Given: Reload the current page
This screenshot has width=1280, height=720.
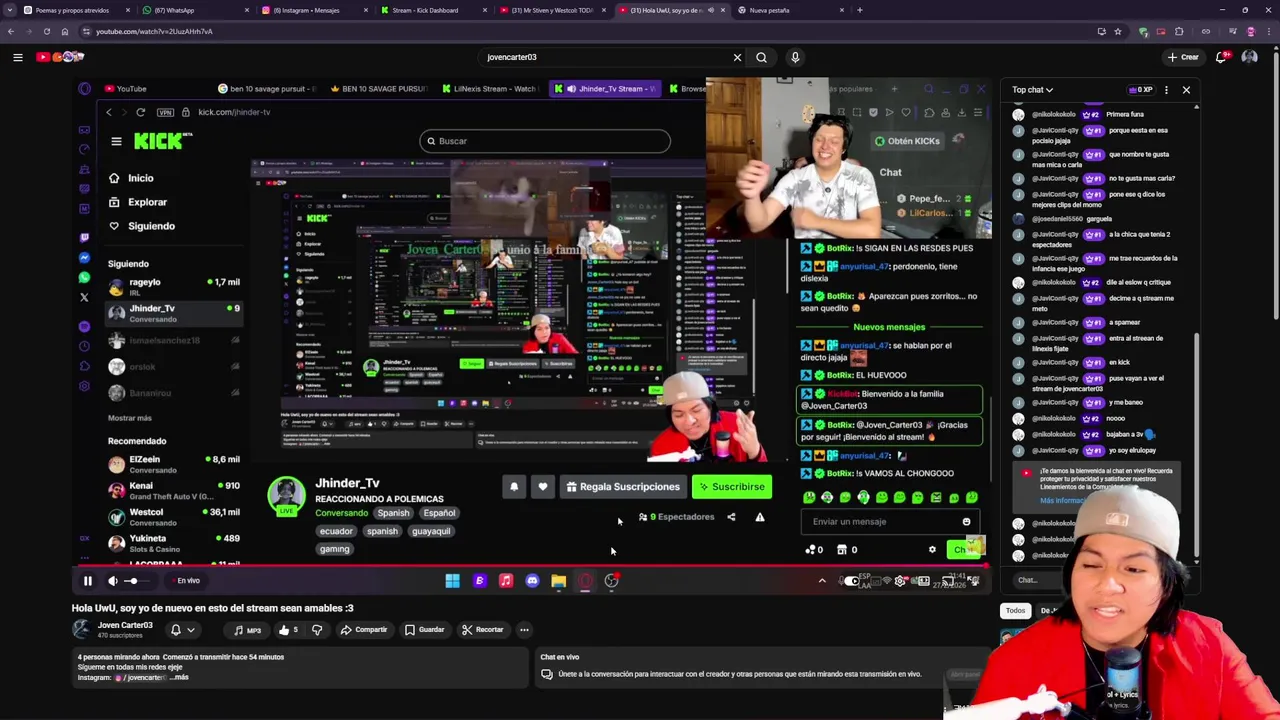Looking at the screenshot, I should point(47,31).
